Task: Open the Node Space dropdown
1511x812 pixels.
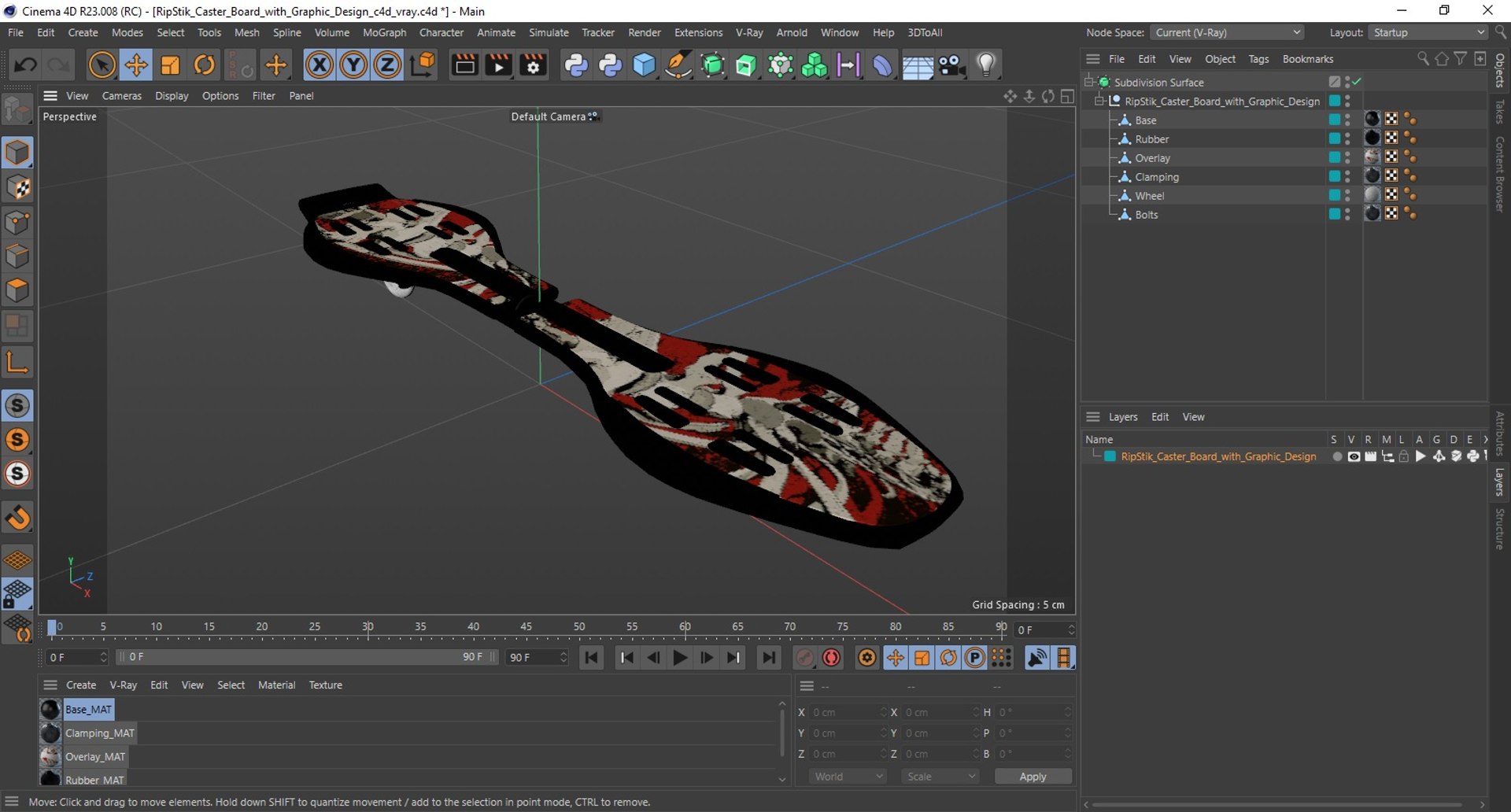Action: (x=1227, y=32)
